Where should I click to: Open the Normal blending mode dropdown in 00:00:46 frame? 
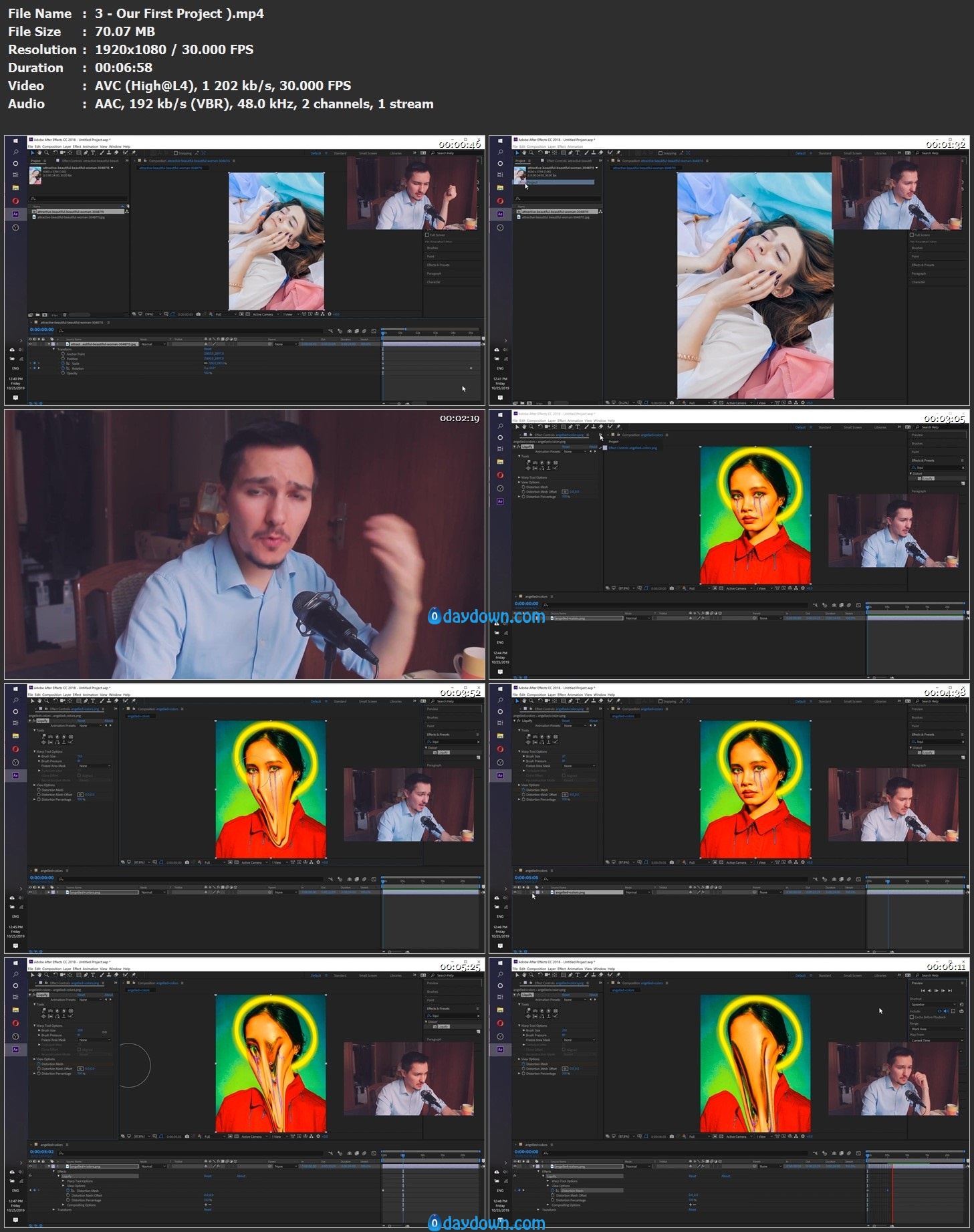click(x=152, y=344)
